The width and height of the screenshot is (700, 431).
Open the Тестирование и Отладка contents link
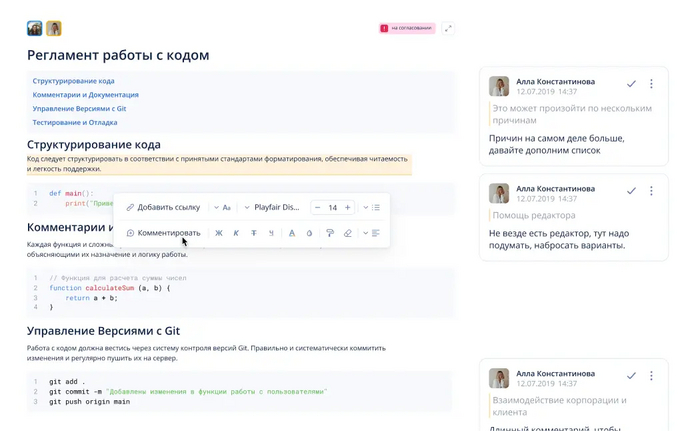(75, 122)
